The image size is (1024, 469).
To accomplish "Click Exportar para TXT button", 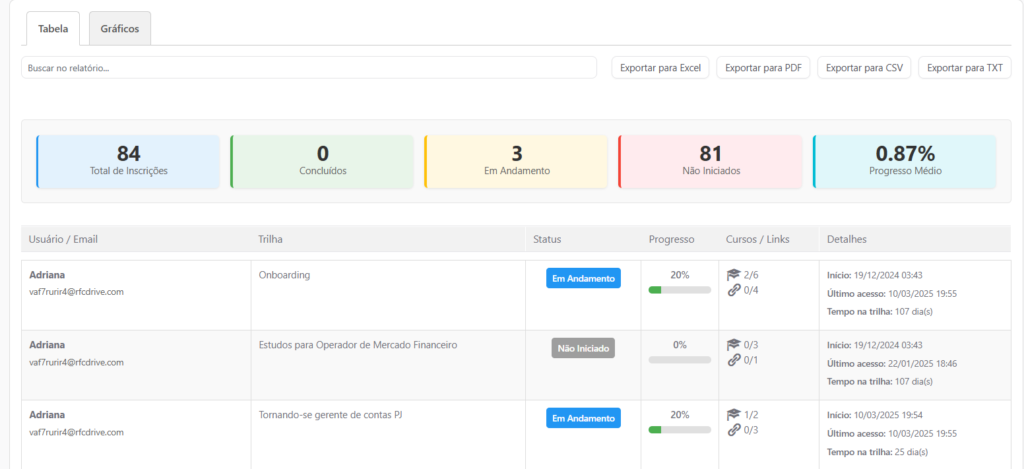I will [x=964, y=68].
